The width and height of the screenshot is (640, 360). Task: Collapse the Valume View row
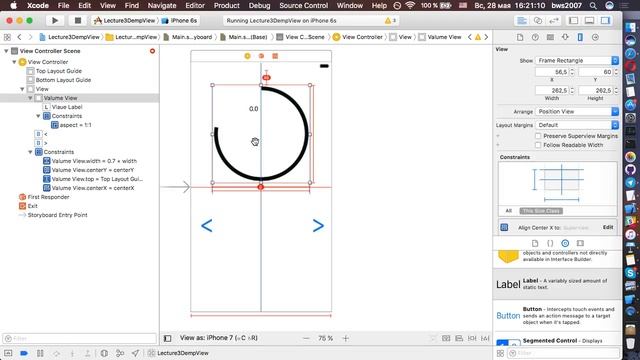pos(30,98)
